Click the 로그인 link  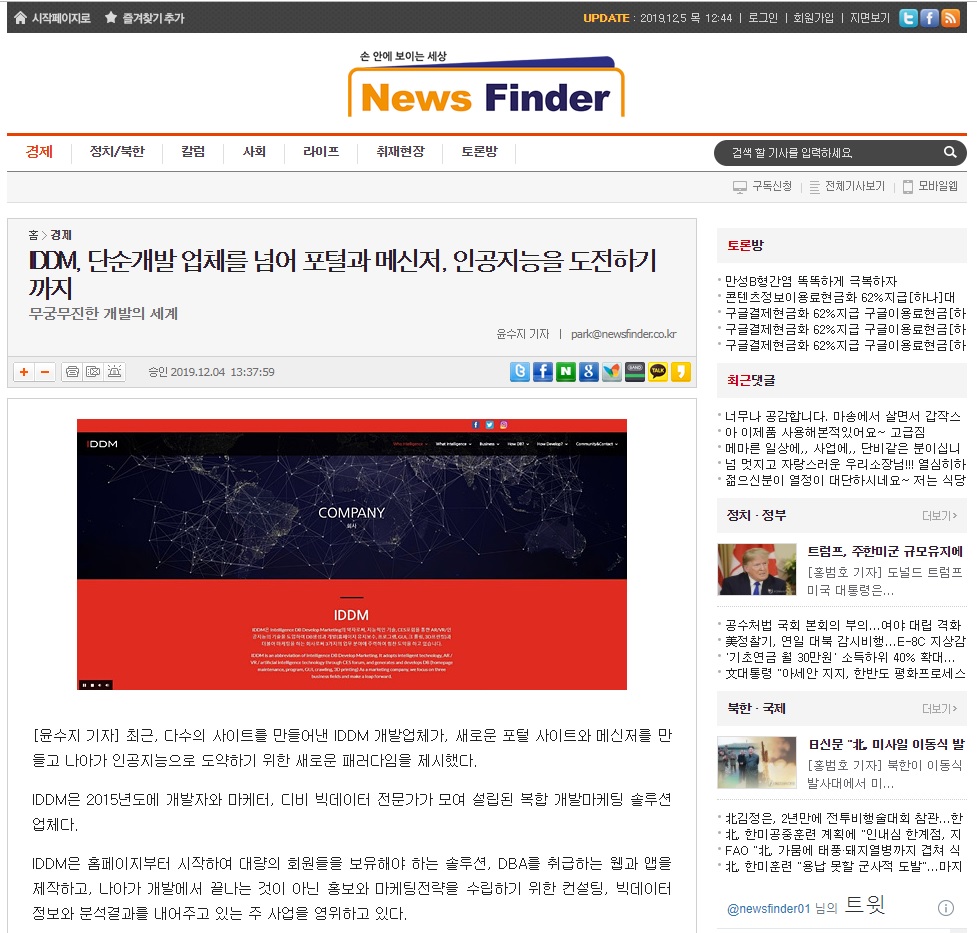pyautogui.click(x=763, y=18)
